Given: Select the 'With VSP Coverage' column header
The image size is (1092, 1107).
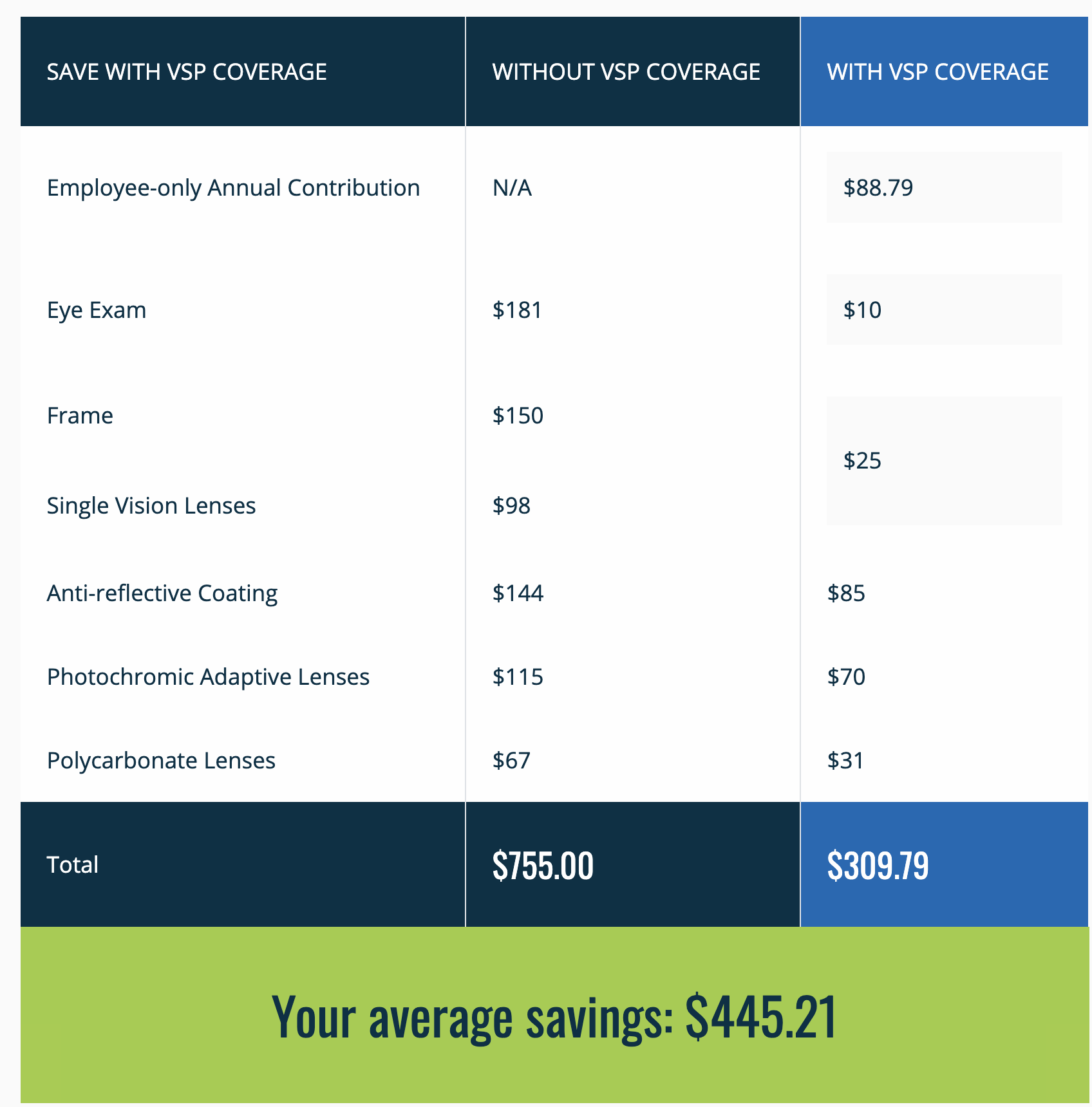Looking at the screenshot, I should 937,71.
